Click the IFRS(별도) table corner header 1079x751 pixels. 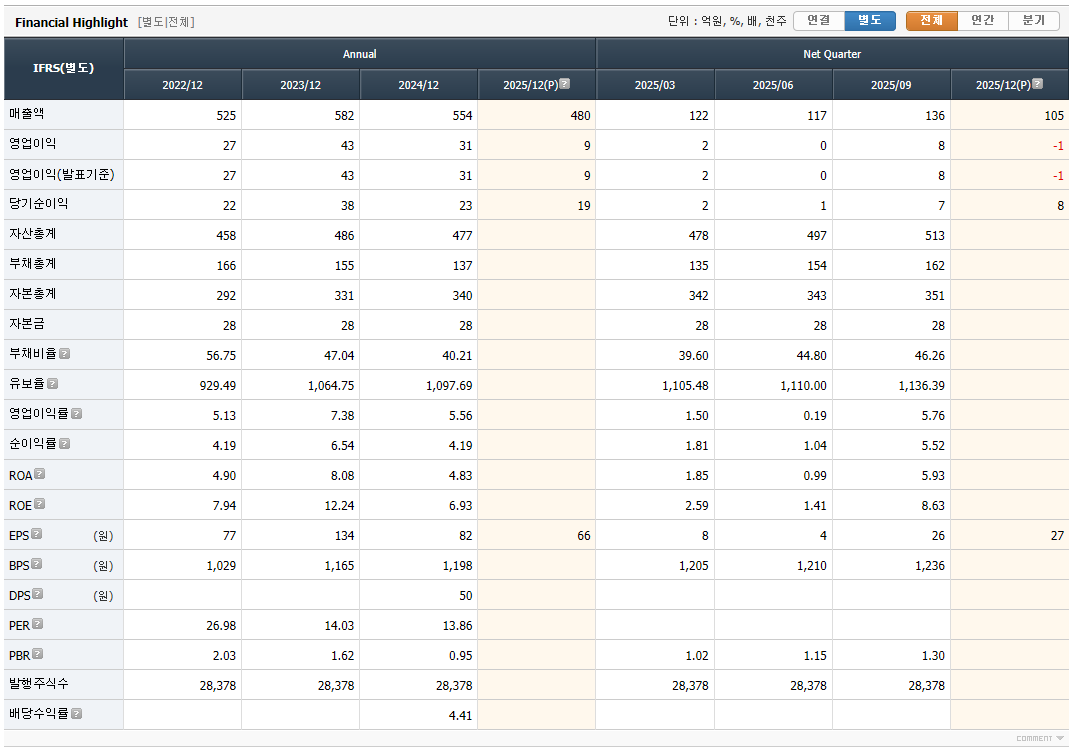pos(63,68)
